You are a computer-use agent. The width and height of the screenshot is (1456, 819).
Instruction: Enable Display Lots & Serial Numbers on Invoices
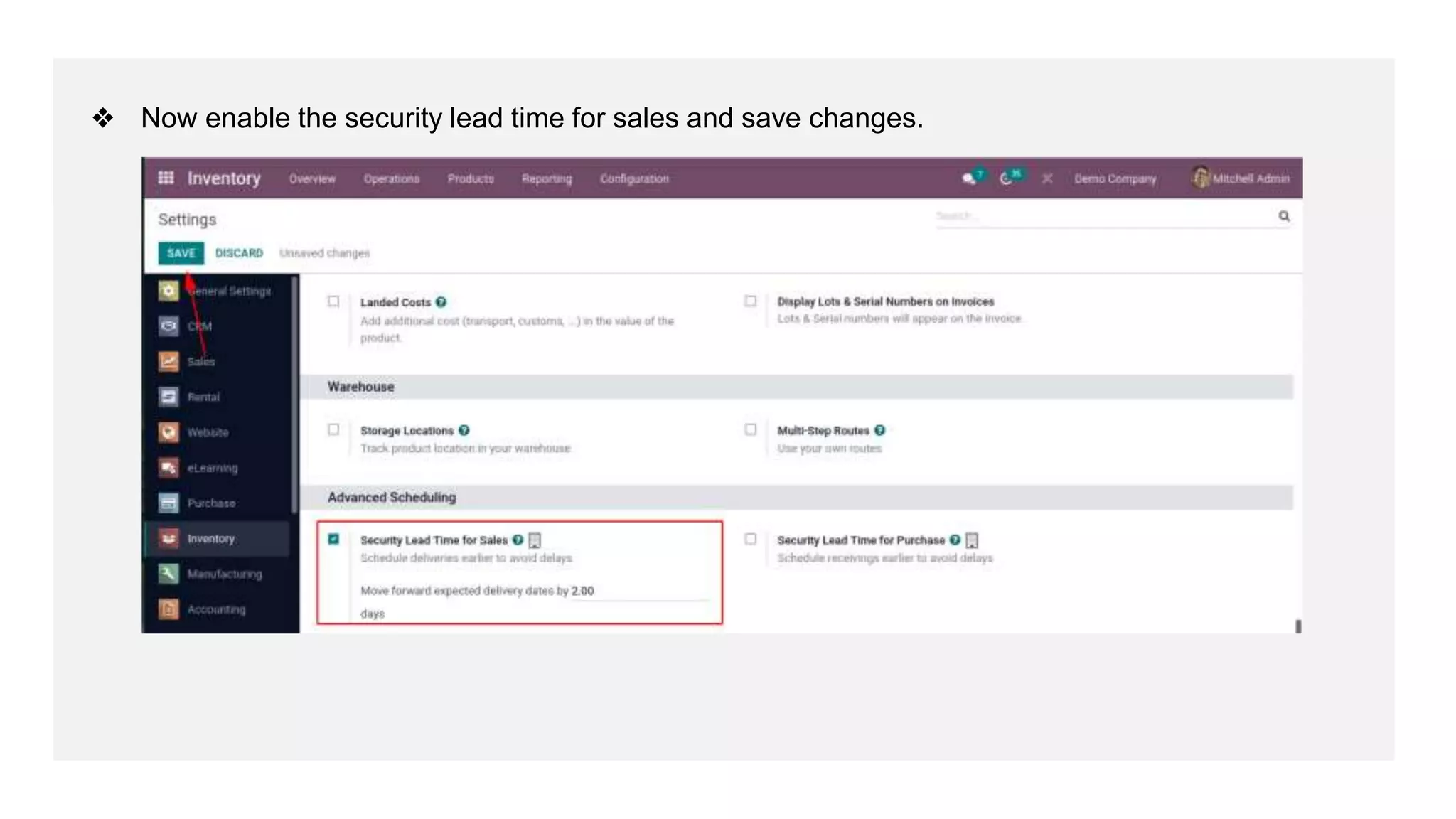751,301
